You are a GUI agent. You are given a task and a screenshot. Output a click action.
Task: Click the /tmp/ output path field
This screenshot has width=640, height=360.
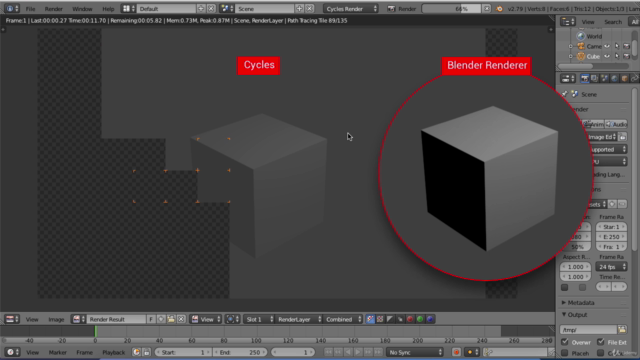(x=588, y=329)
